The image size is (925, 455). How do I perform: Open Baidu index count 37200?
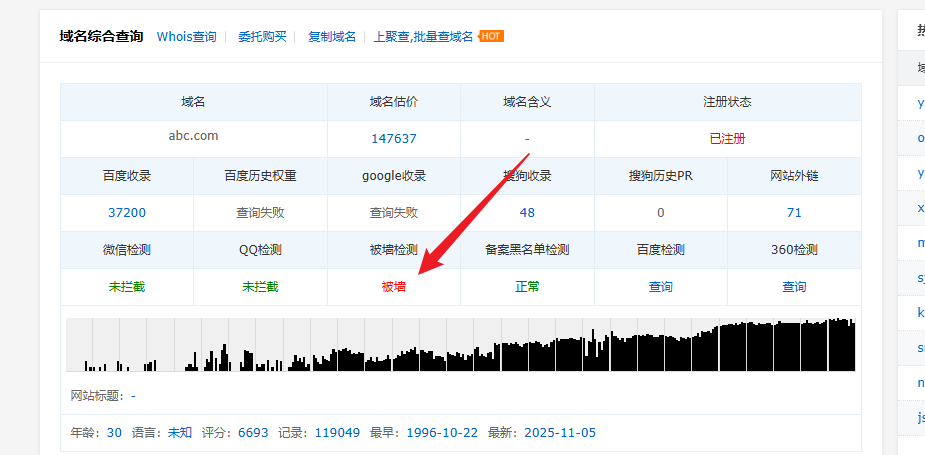127,213
